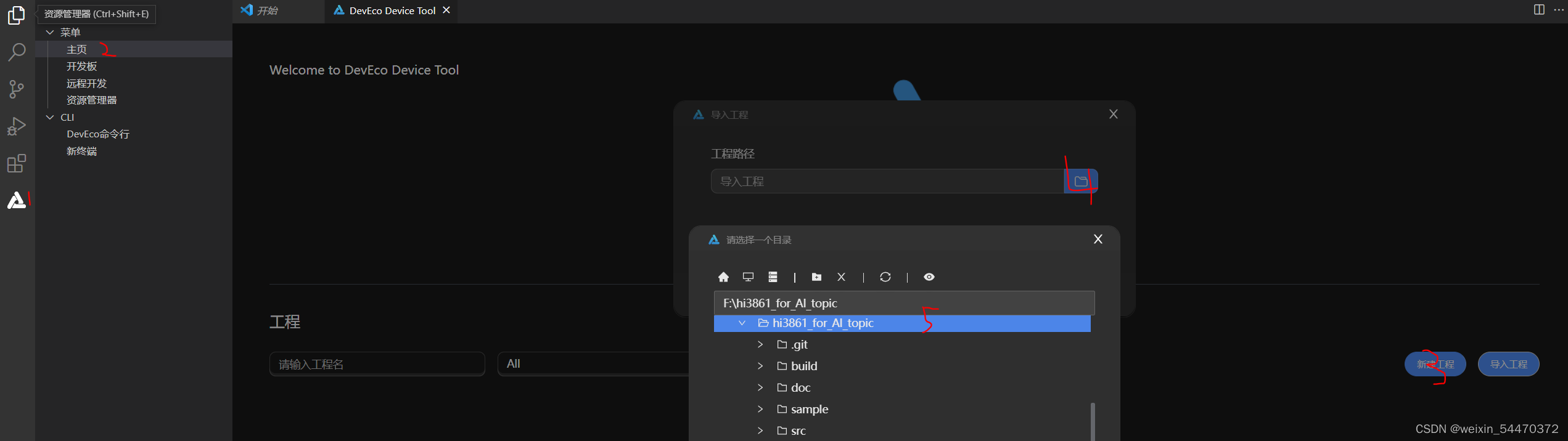Collapse the CLI section
The height and width of the screenshot is (441, 1568).
pos(50,117)
